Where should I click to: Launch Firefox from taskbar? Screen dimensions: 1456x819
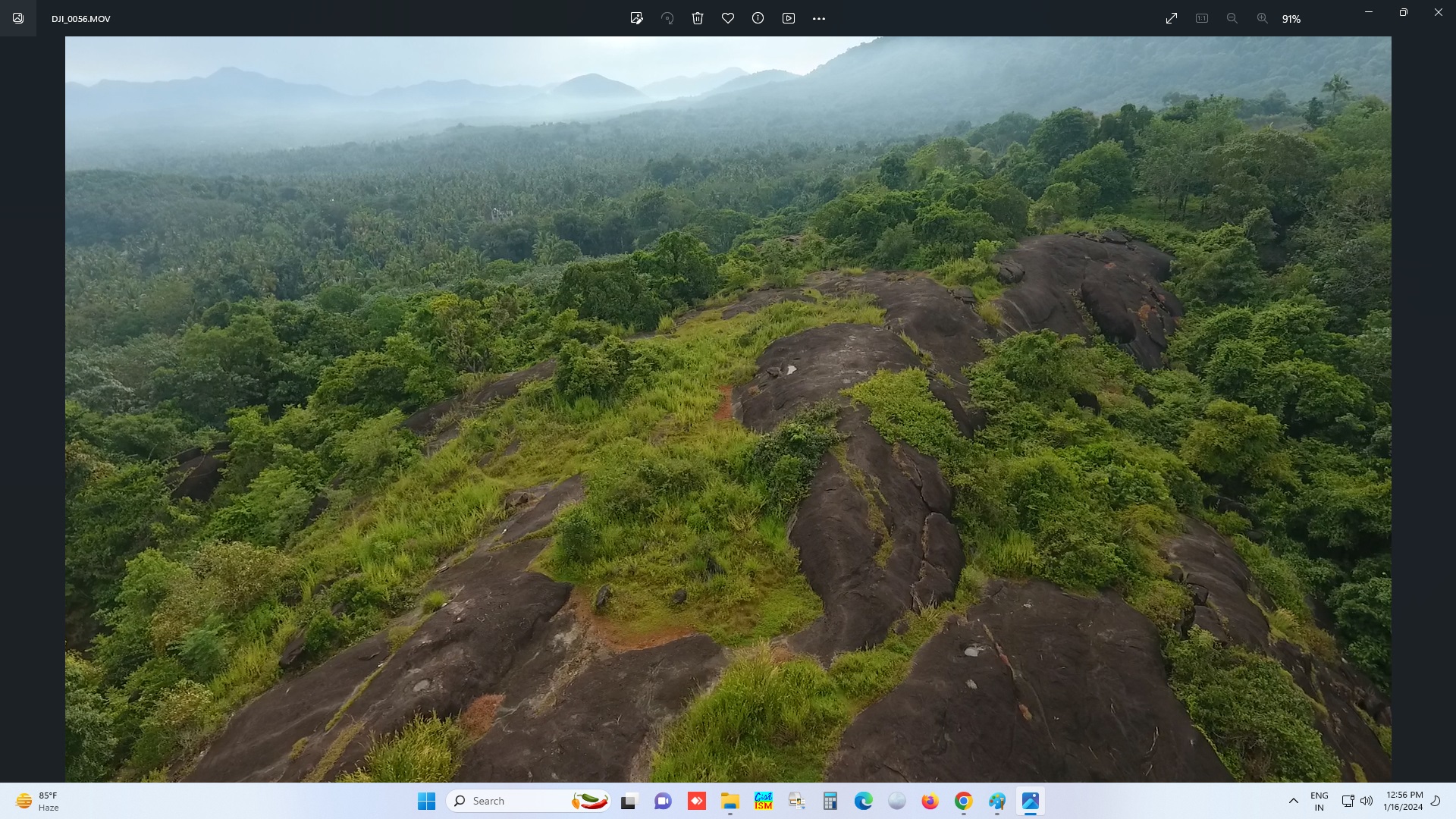click(930, 801)
